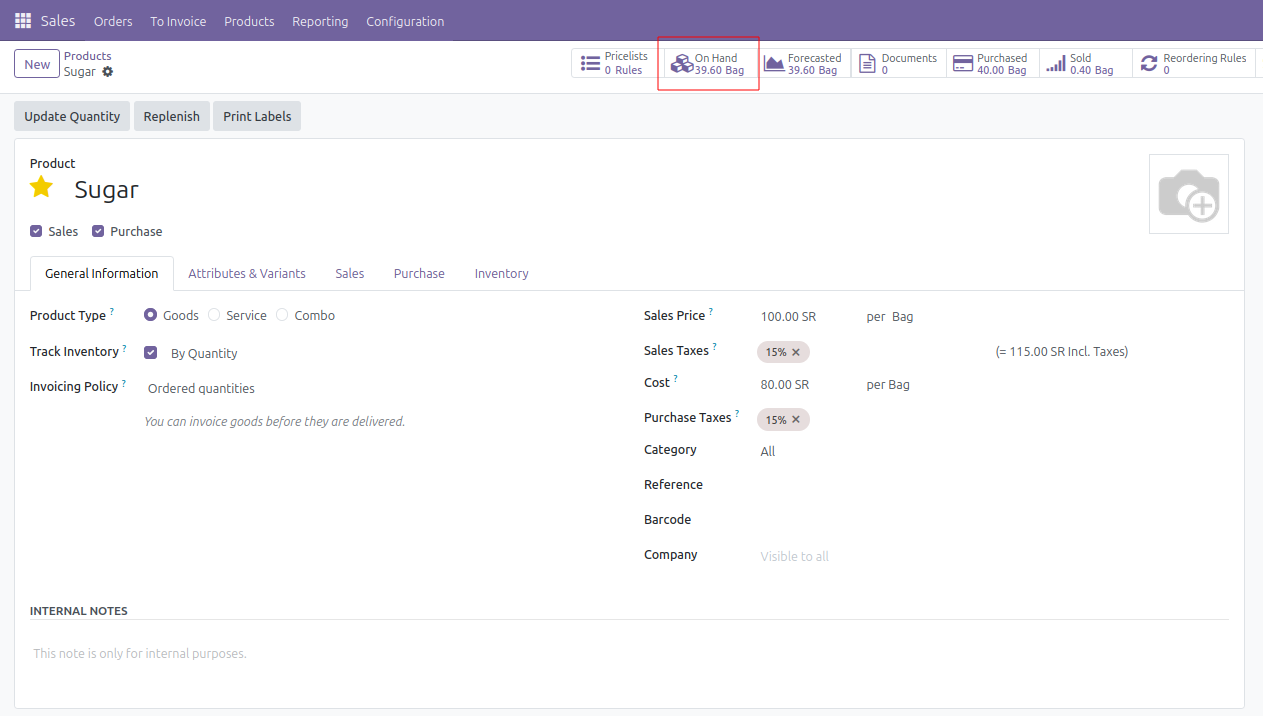Open the apps grid menu icon
This screenshot has width=1263, height=716.
tap(23, 21)
